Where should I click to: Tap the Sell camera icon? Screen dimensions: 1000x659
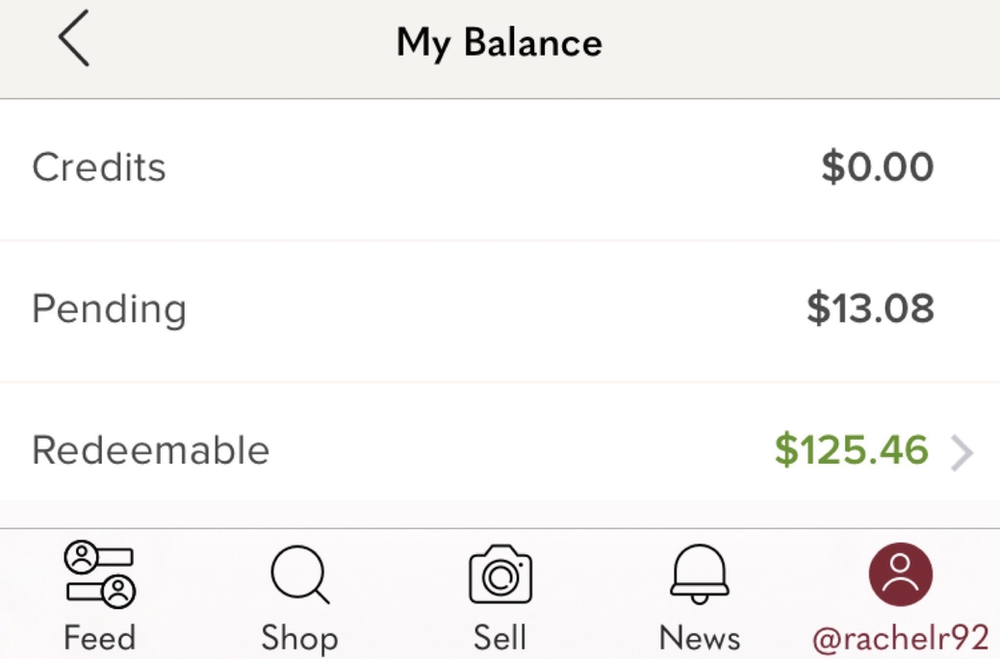[x=500, y=574]
